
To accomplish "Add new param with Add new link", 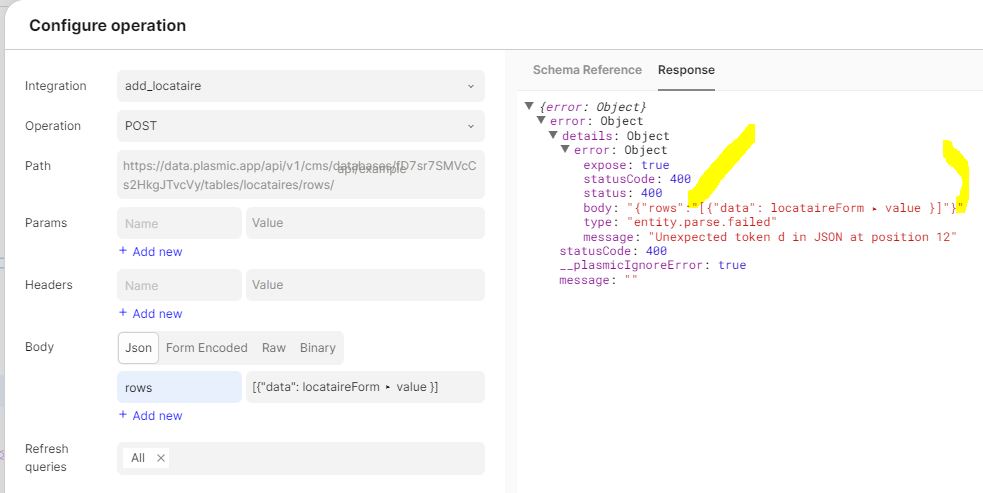I will pyautogui.click(x=150, y=252).
